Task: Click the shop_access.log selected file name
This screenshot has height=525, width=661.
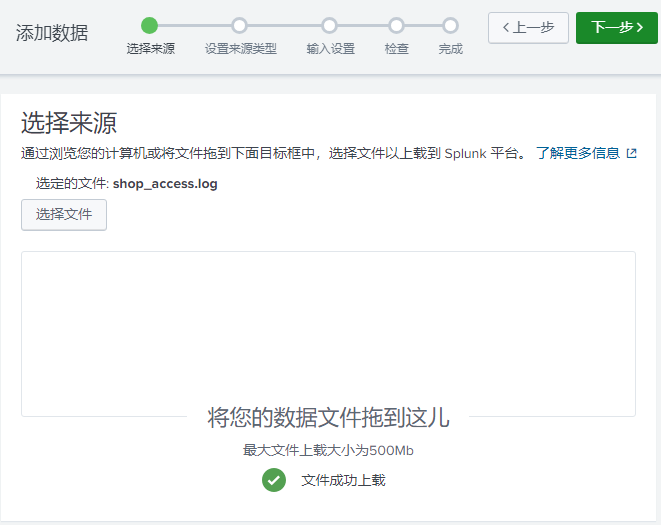Action: tap(165, 184)
